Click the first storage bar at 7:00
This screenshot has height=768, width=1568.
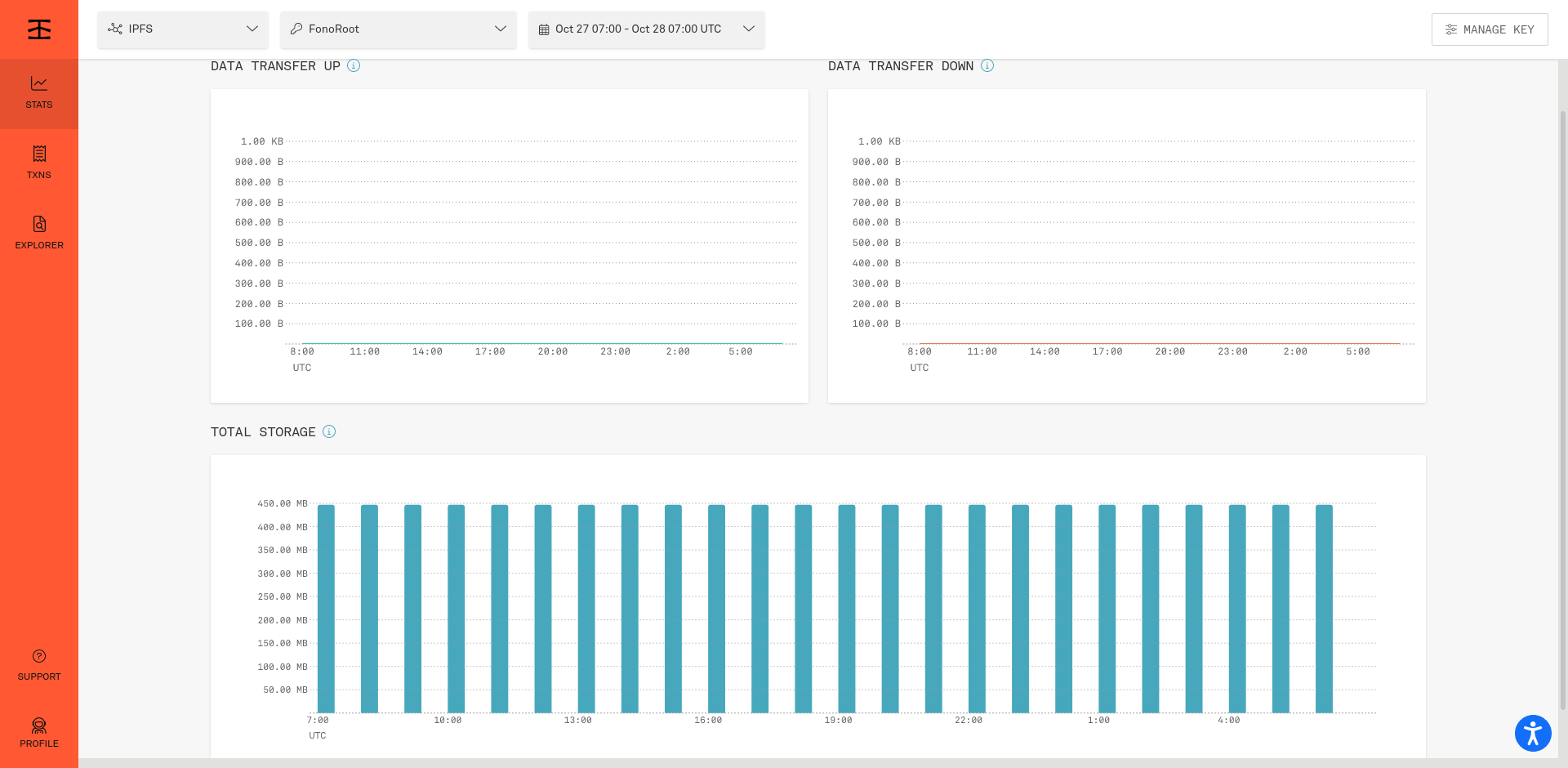click(x=326, y=609)
